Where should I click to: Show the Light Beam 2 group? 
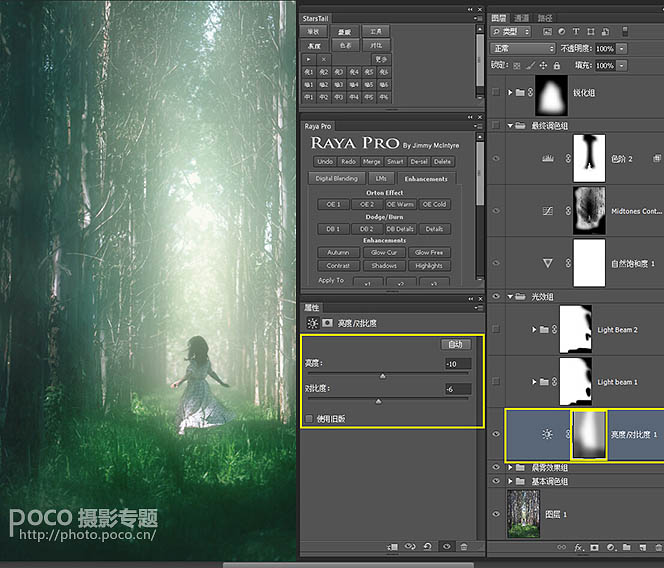click(x=496, y=329)
